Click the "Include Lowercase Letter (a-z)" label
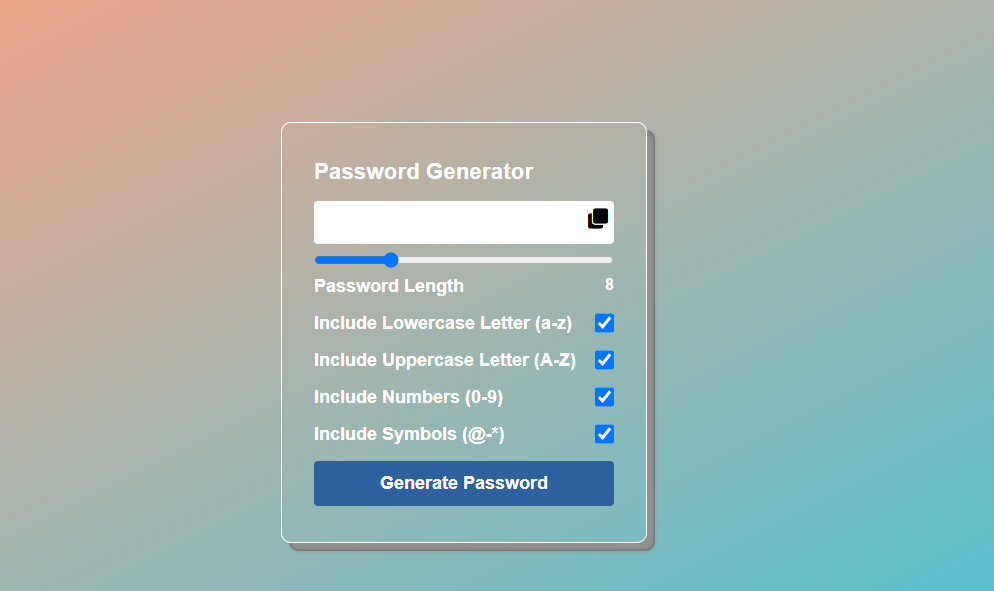This screenshot has height=591, width=994. 443,323
